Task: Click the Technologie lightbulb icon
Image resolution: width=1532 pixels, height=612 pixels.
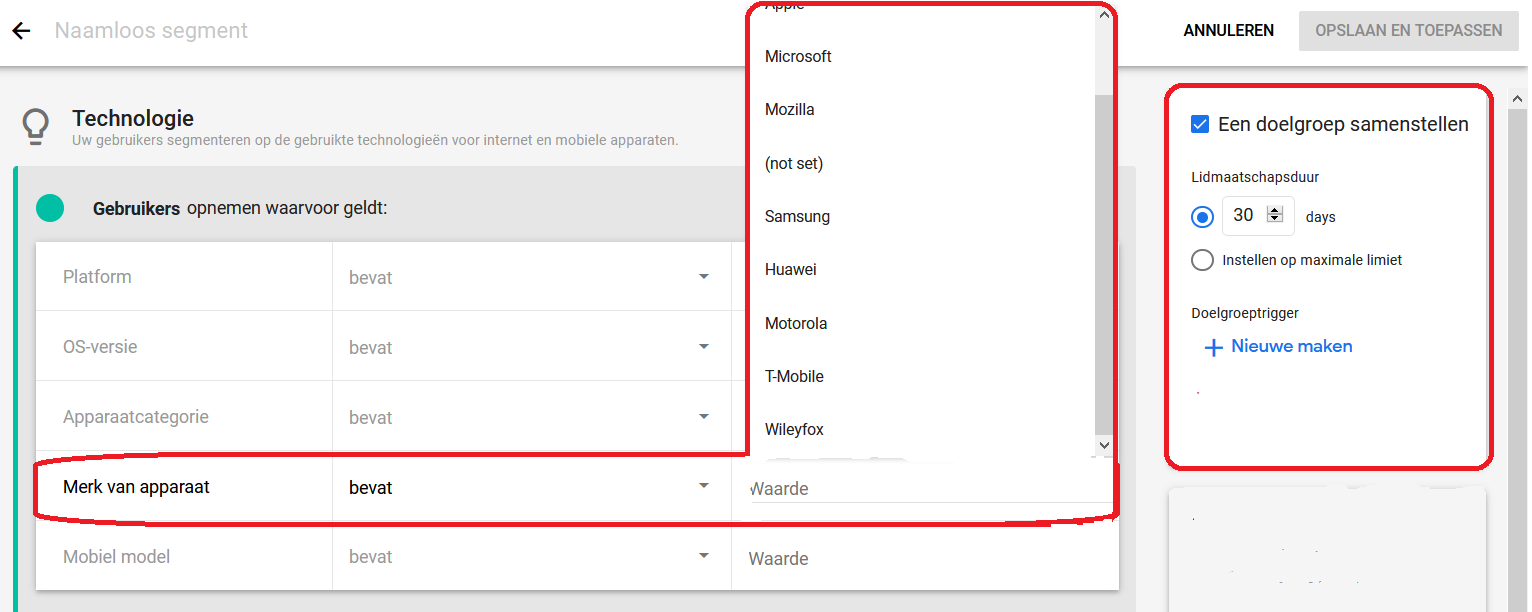Action: point(36,127)
